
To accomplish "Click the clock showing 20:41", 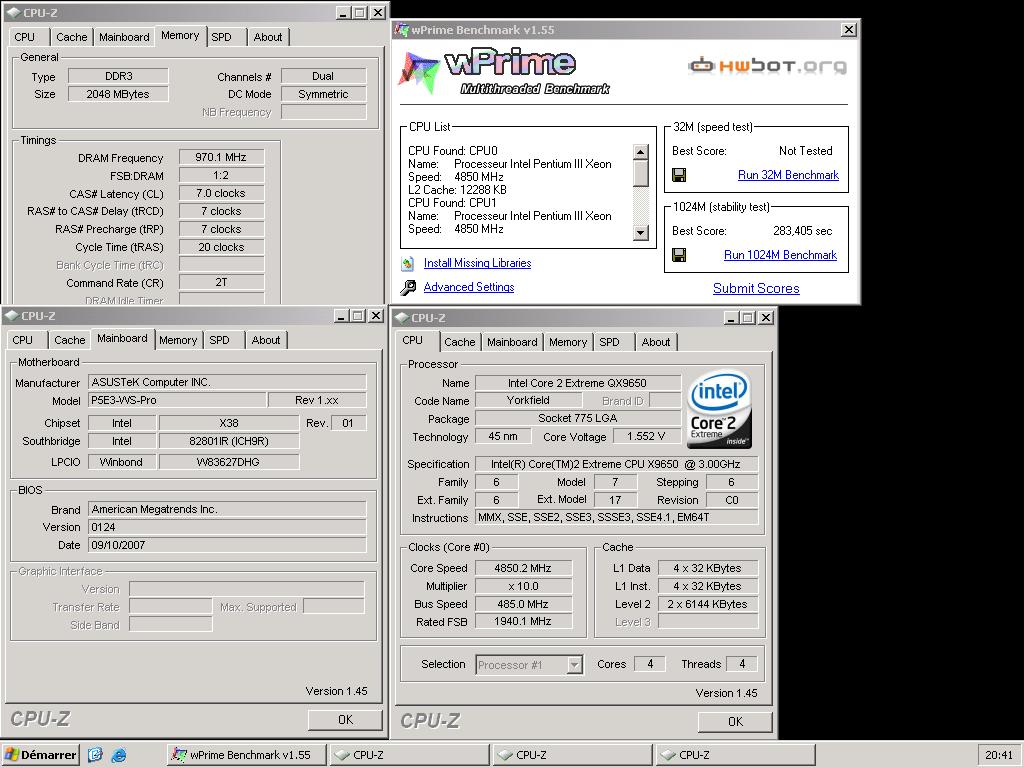I will (999, 755).
